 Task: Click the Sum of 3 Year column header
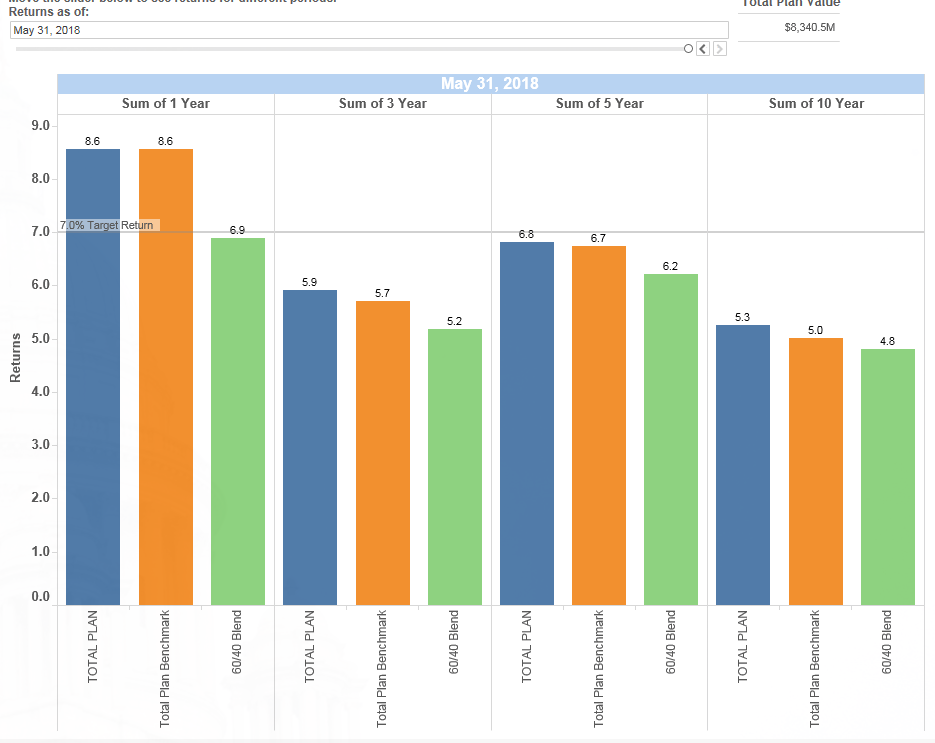383,104
